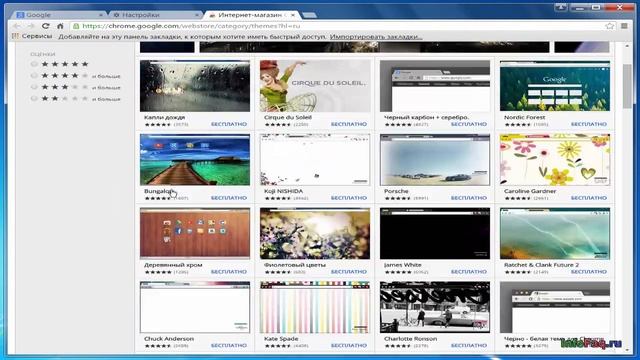Click the Kate Spade theme title
640x360 pixels.
(281, 339)
